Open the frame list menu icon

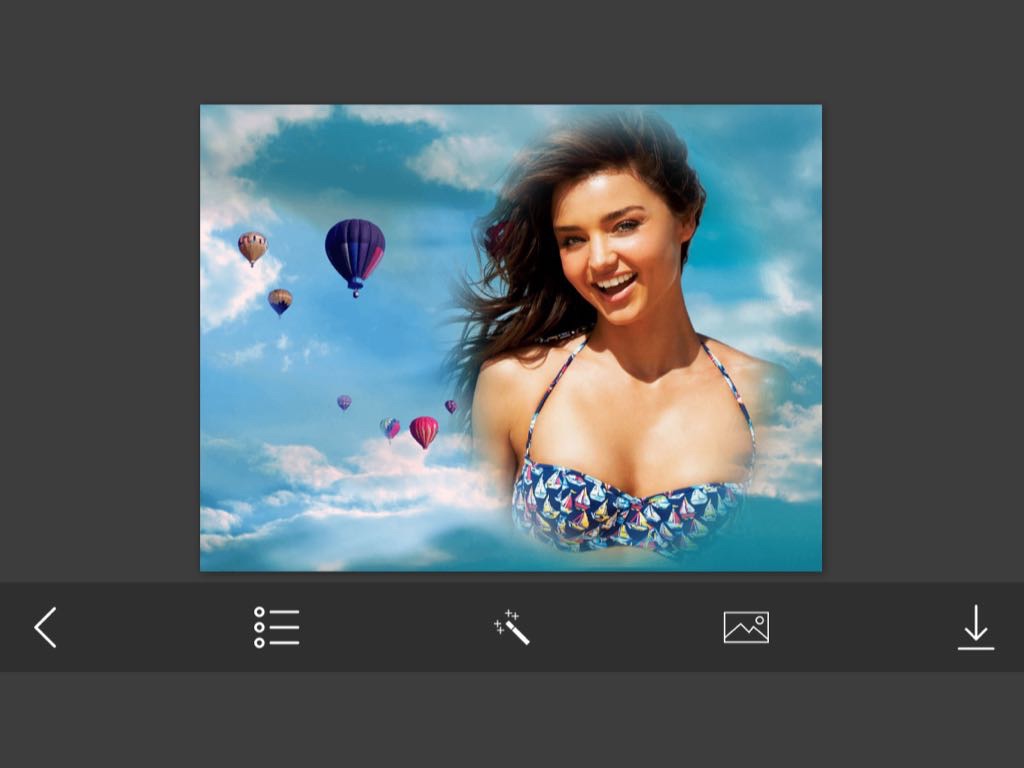[x=277, y=627]
